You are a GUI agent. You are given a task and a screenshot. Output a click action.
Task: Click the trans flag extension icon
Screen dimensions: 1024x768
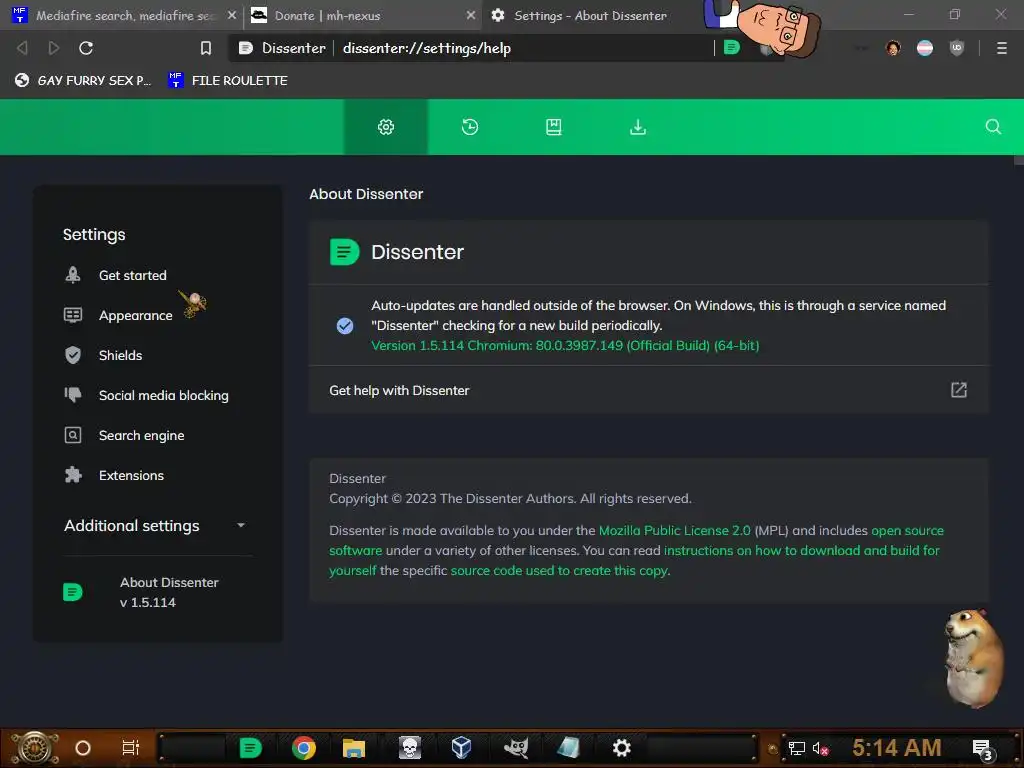925,48
